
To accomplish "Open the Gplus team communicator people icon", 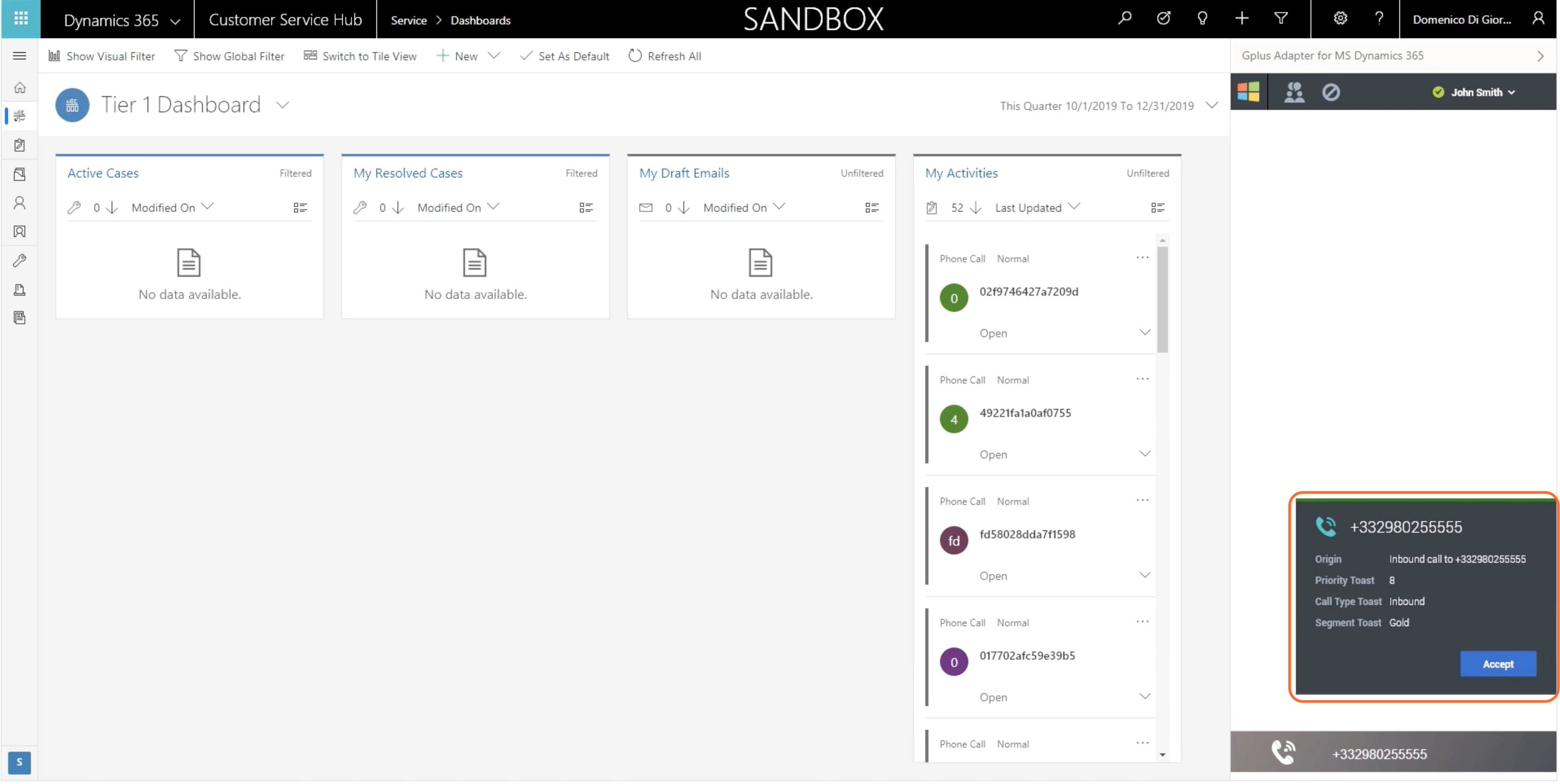I will point(1294,92).
